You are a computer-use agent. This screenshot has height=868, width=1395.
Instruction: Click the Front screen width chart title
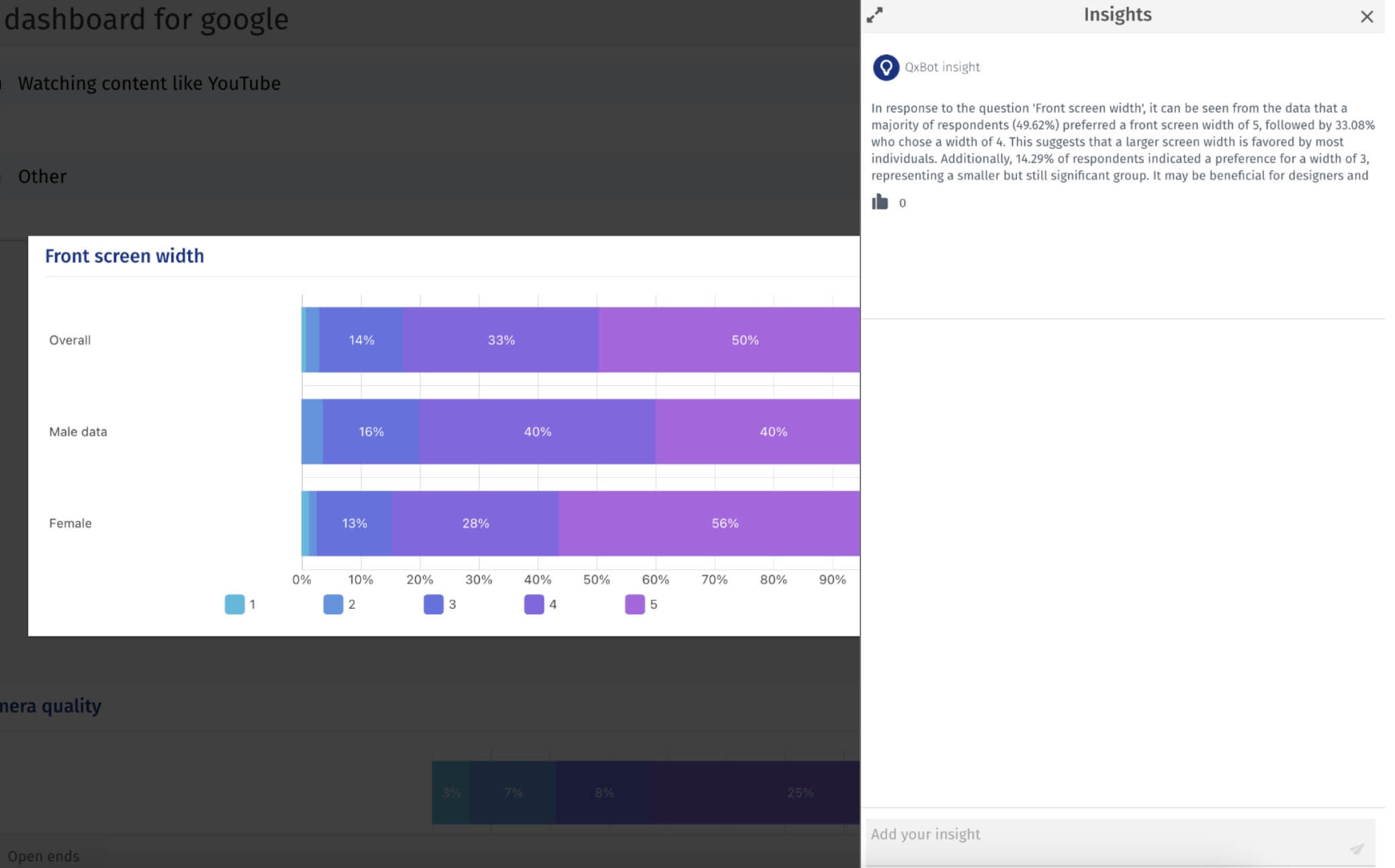coord(124,256)
